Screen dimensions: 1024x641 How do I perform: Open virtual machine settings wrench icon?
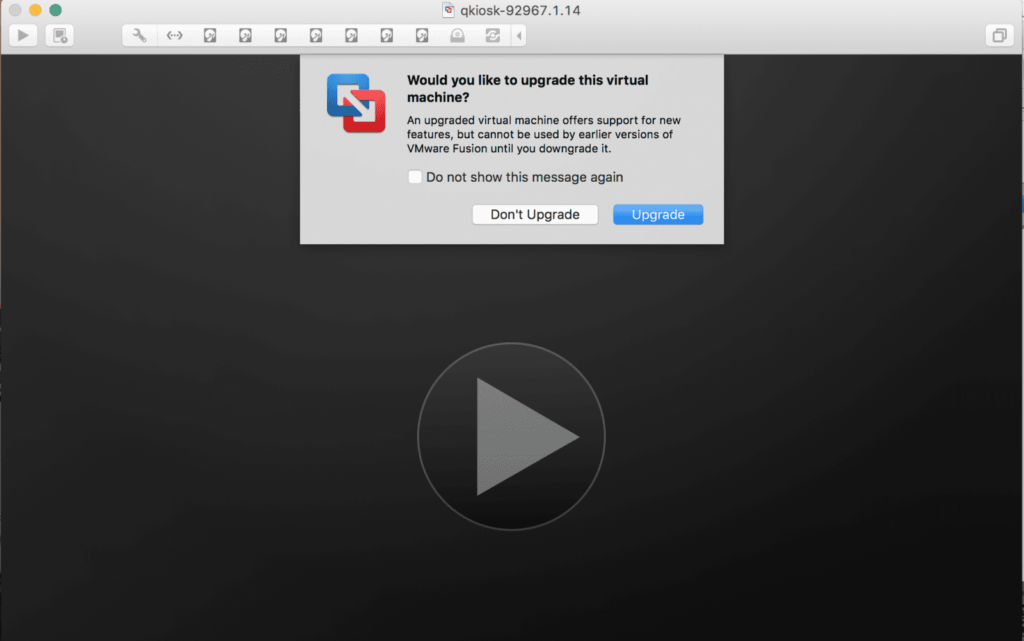click(x=140, y=35)
